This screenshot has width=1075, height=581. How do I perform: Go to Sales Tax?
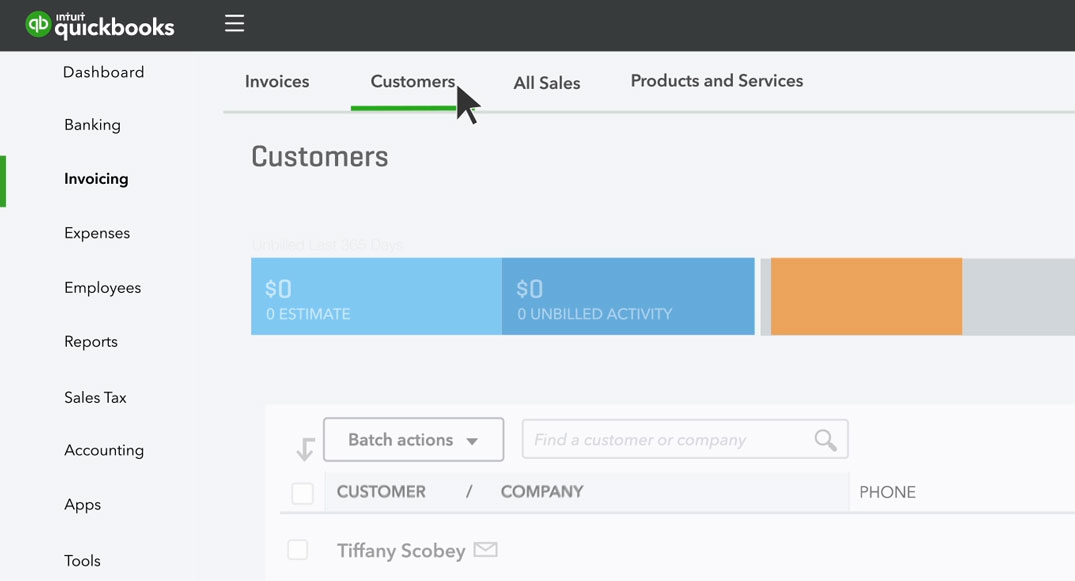95,397
